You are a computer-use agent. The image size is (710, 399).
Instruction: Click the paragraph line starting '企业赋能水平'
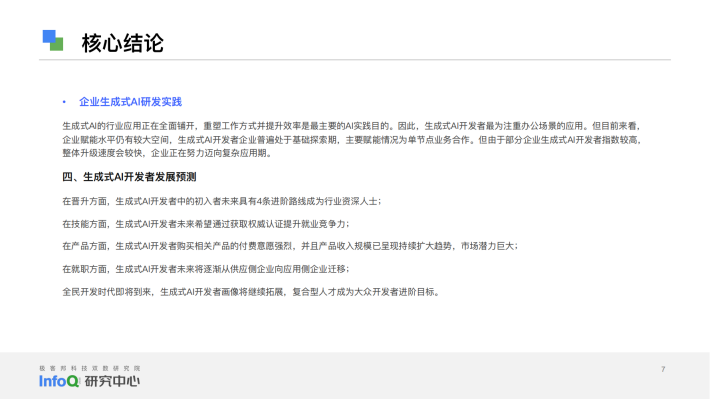point(352,140)
